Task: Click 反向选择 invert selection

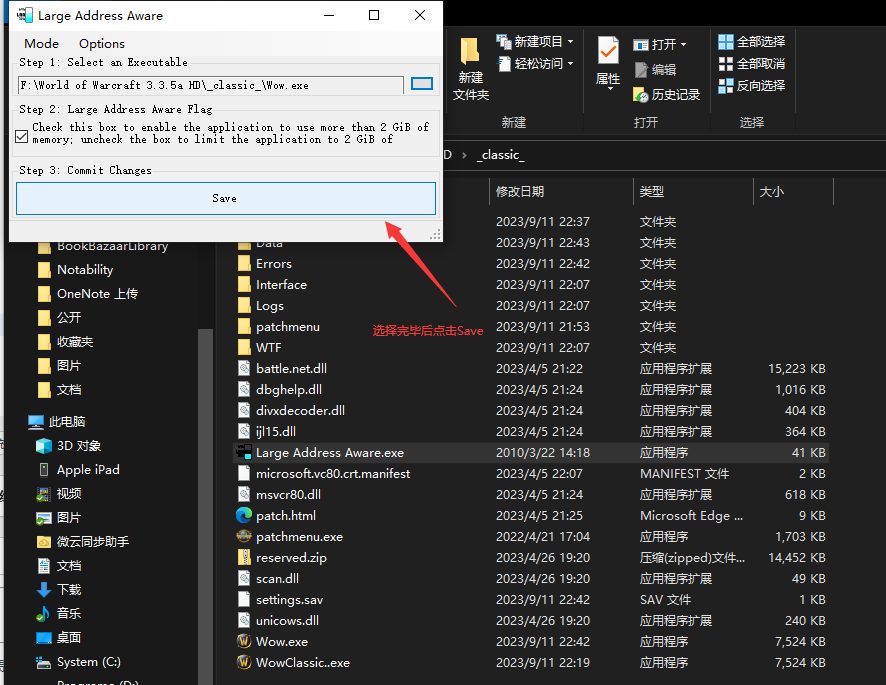Action: [752, 85]
